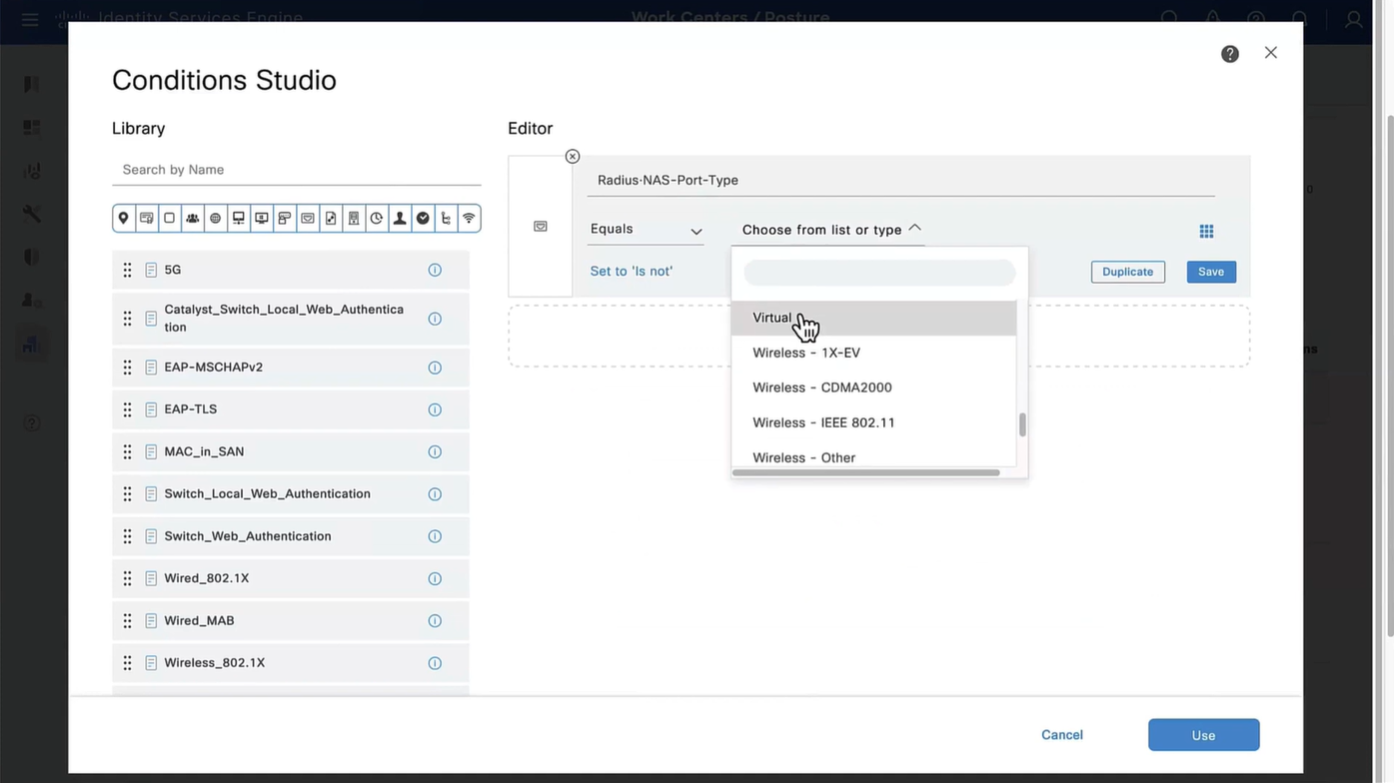Screen dimensions: 1394x783
Task: Select the single user filter icon
Action: coord(400,218)
